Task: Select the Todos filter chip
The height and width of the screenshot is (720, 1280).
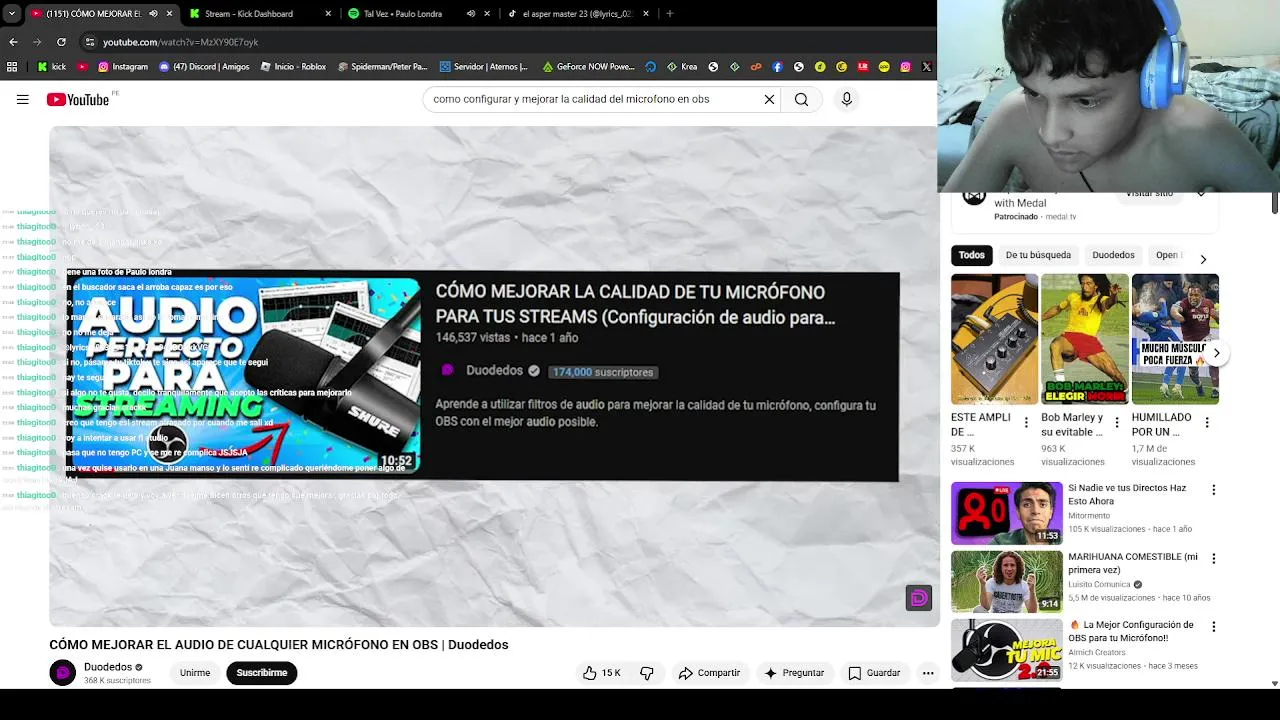Action: pos(972,255)
